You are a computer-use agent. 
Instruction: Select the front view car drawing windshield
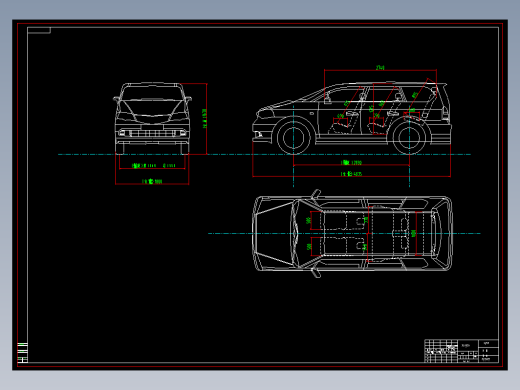pos(152,93)
